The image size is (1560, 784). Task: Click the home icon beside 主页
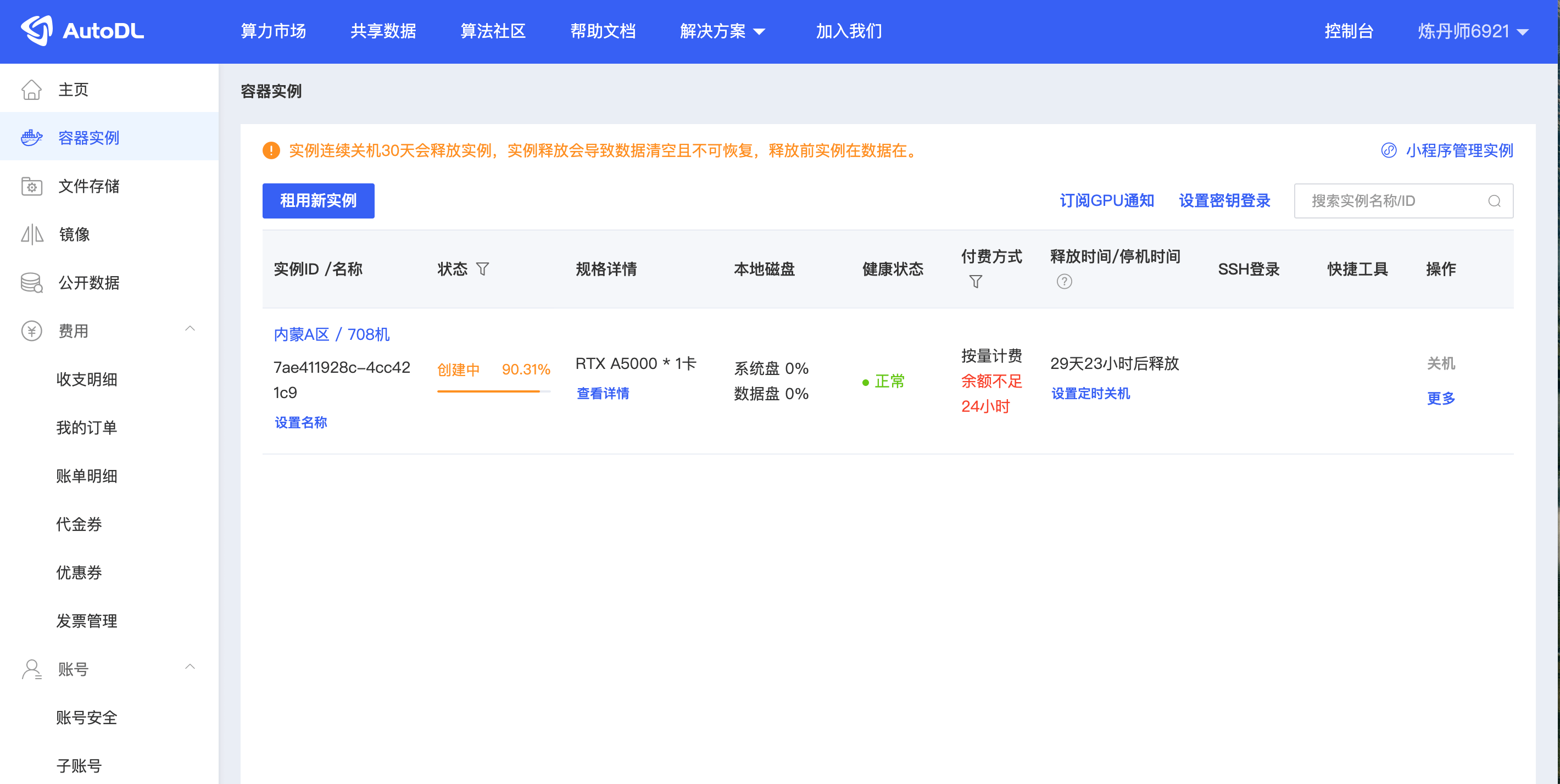click(31, 89)
